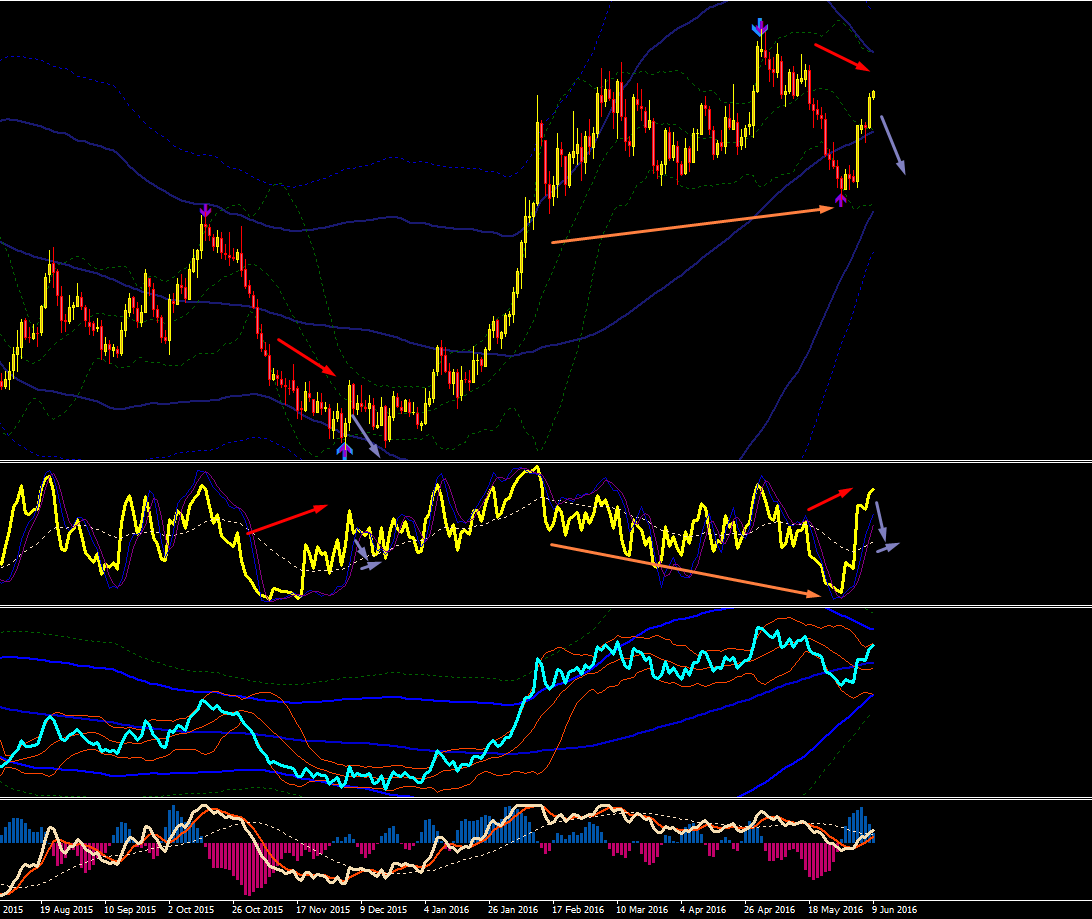Click the 17 Feb 2016 date label
This screenshot has height=919, width=1092.
(x=578, y=909)
